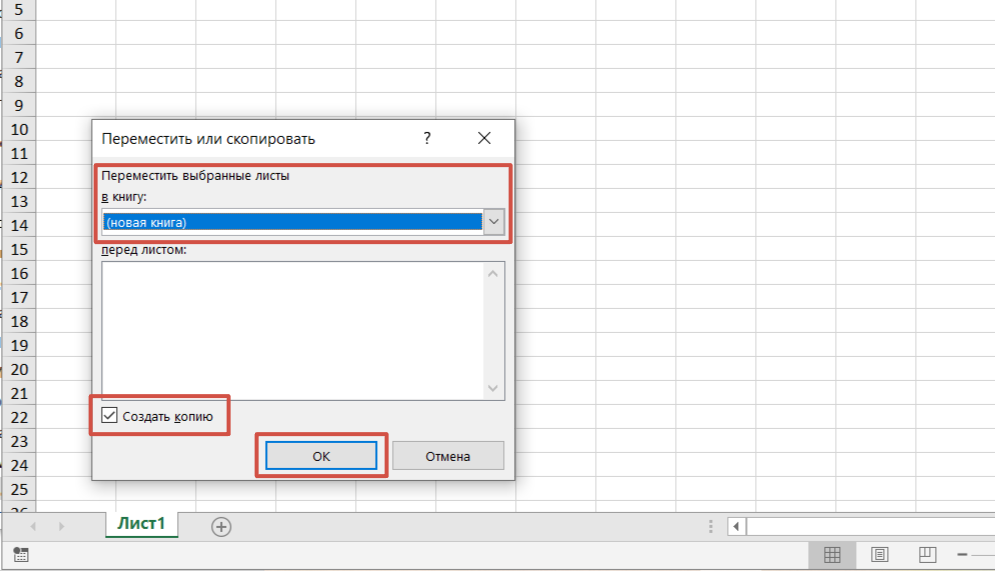995x571 pixels.
Task: Go to previous sheet tab arrow
Action: tap(33, 527)
